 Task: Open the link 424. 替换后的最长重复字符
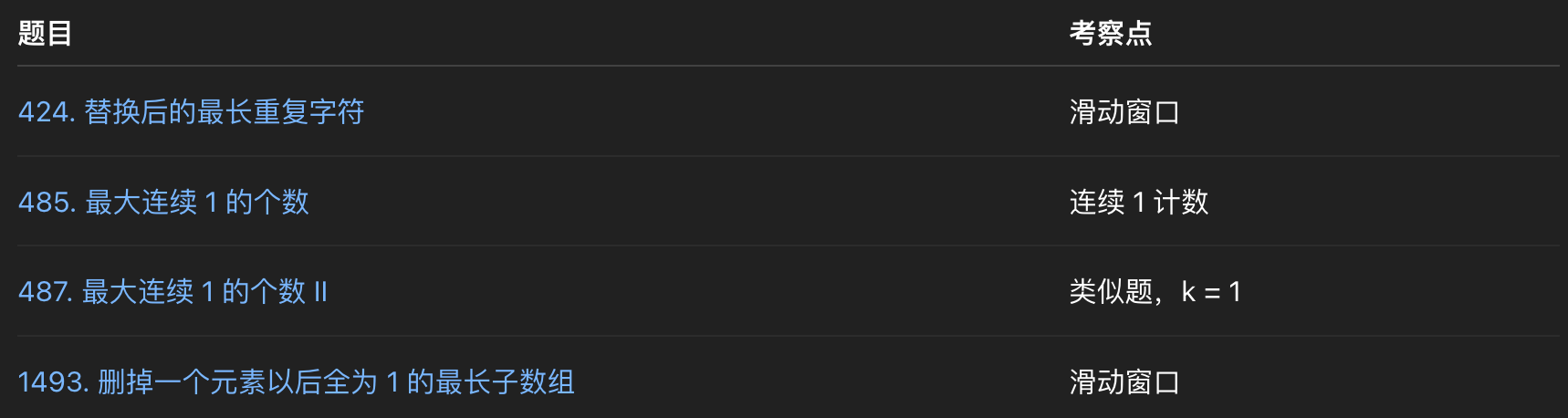point(192,111)
